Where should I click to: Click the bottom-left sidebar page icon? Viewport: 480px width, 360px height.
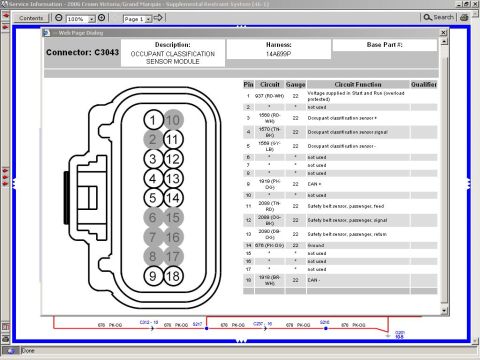tap(5, 326)
